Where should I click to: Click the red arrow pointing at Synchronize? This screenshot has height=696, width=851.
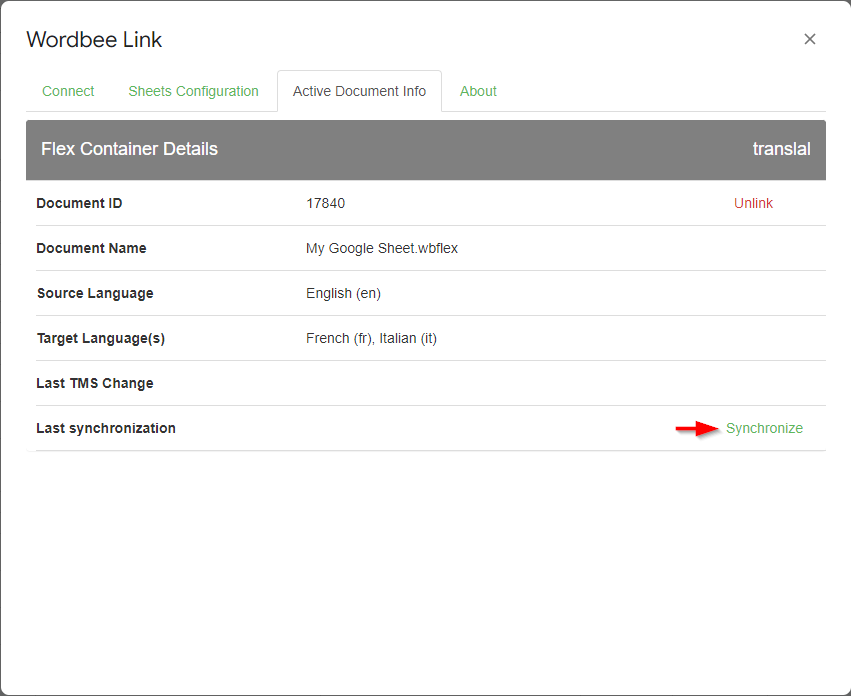[x=697, y=429]
